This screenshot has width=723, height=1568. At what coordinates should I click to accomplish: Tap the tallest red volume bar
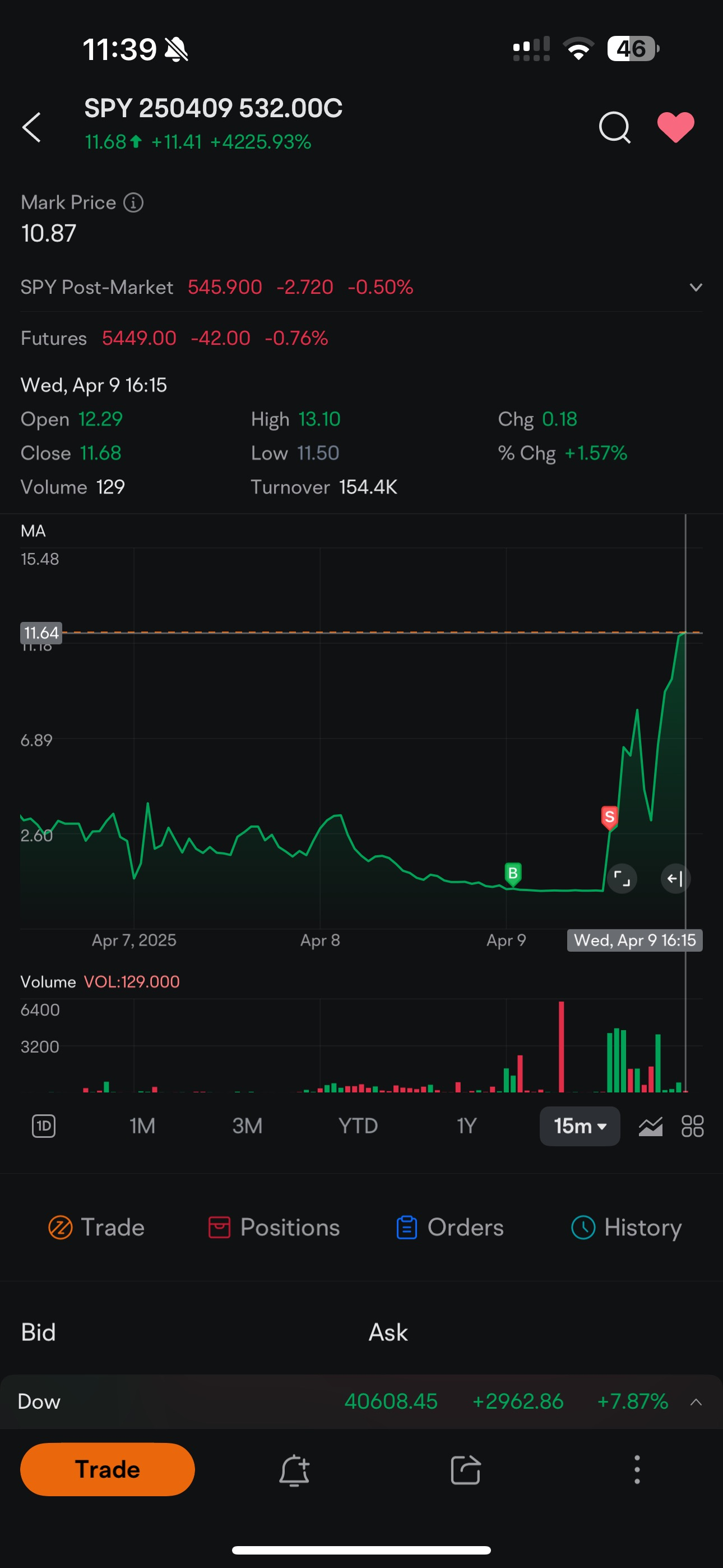click(561, 1046)
